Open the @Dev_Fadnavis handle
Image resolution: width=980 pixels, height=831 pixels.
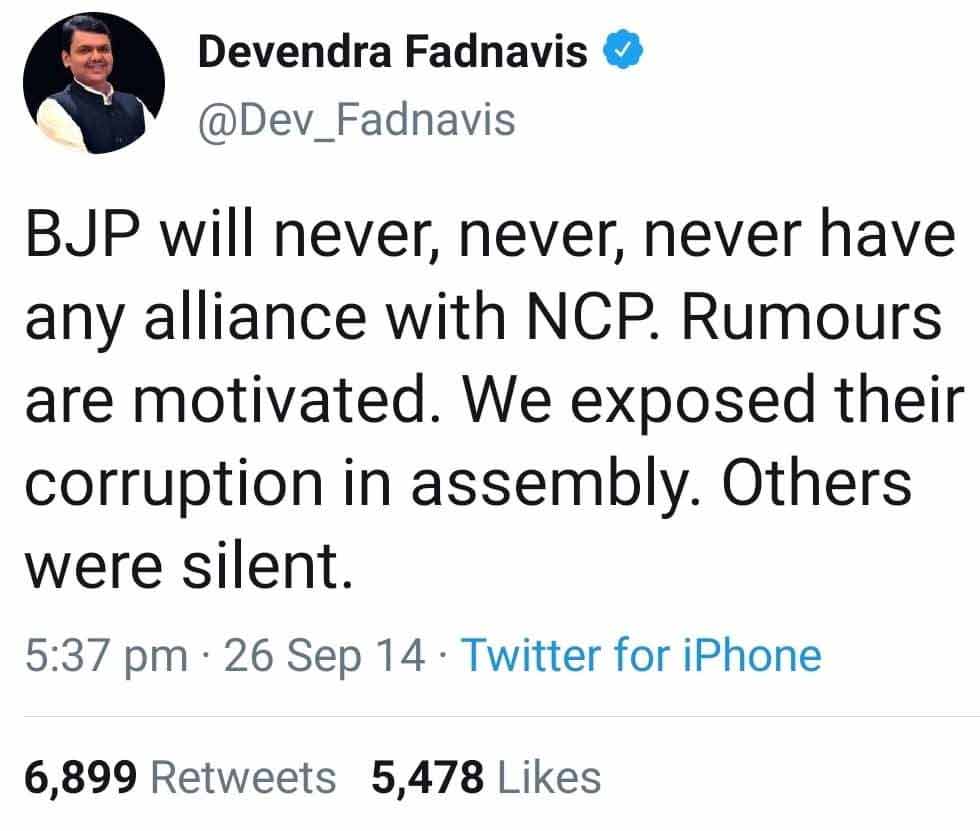click(357, 120)
